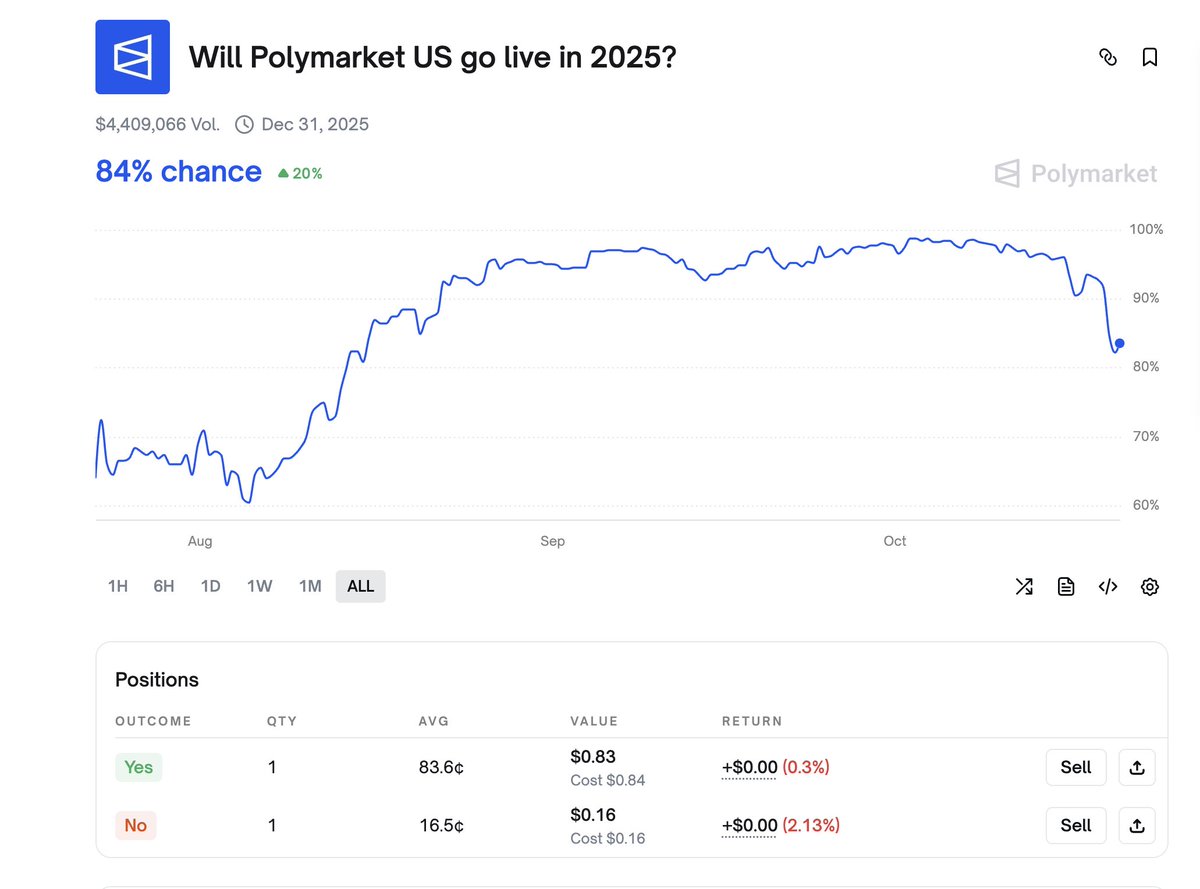The width and height of the screenshot is (1200, 889).
Task: Sell the Yes position
Action: pos(1076,768)
